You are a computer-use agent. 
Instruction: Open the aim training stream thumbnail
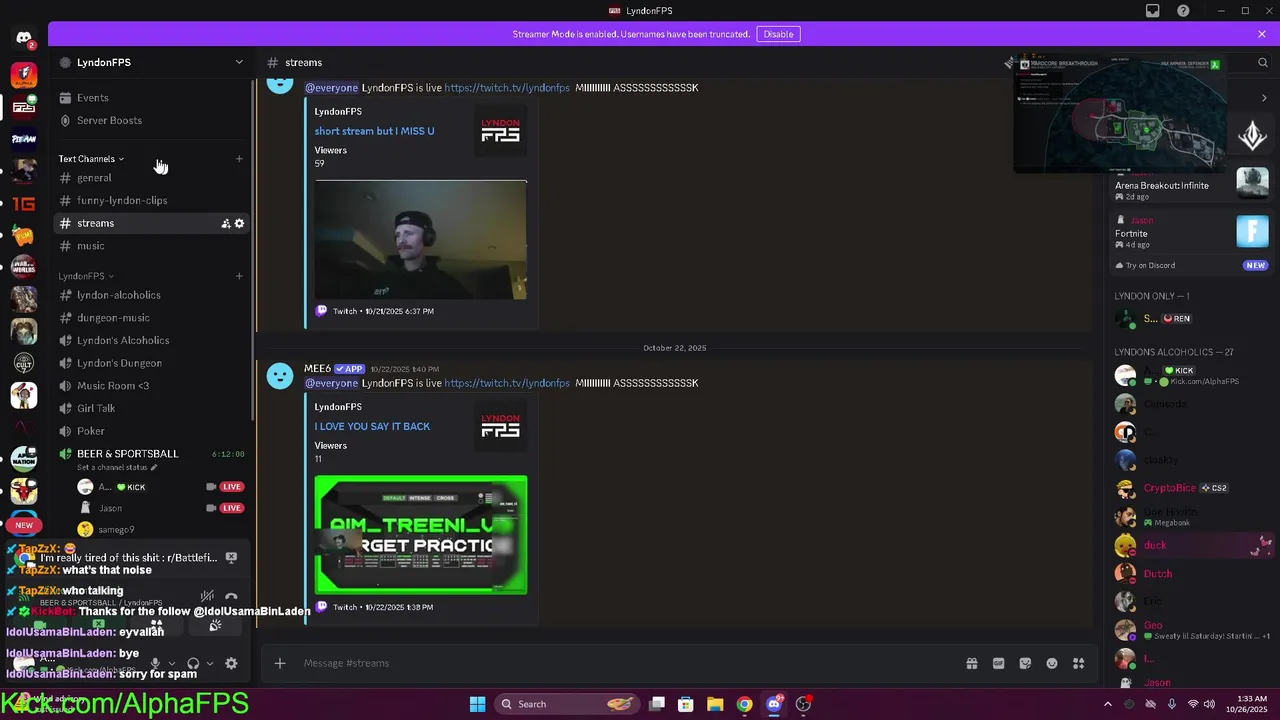point(420,535)
